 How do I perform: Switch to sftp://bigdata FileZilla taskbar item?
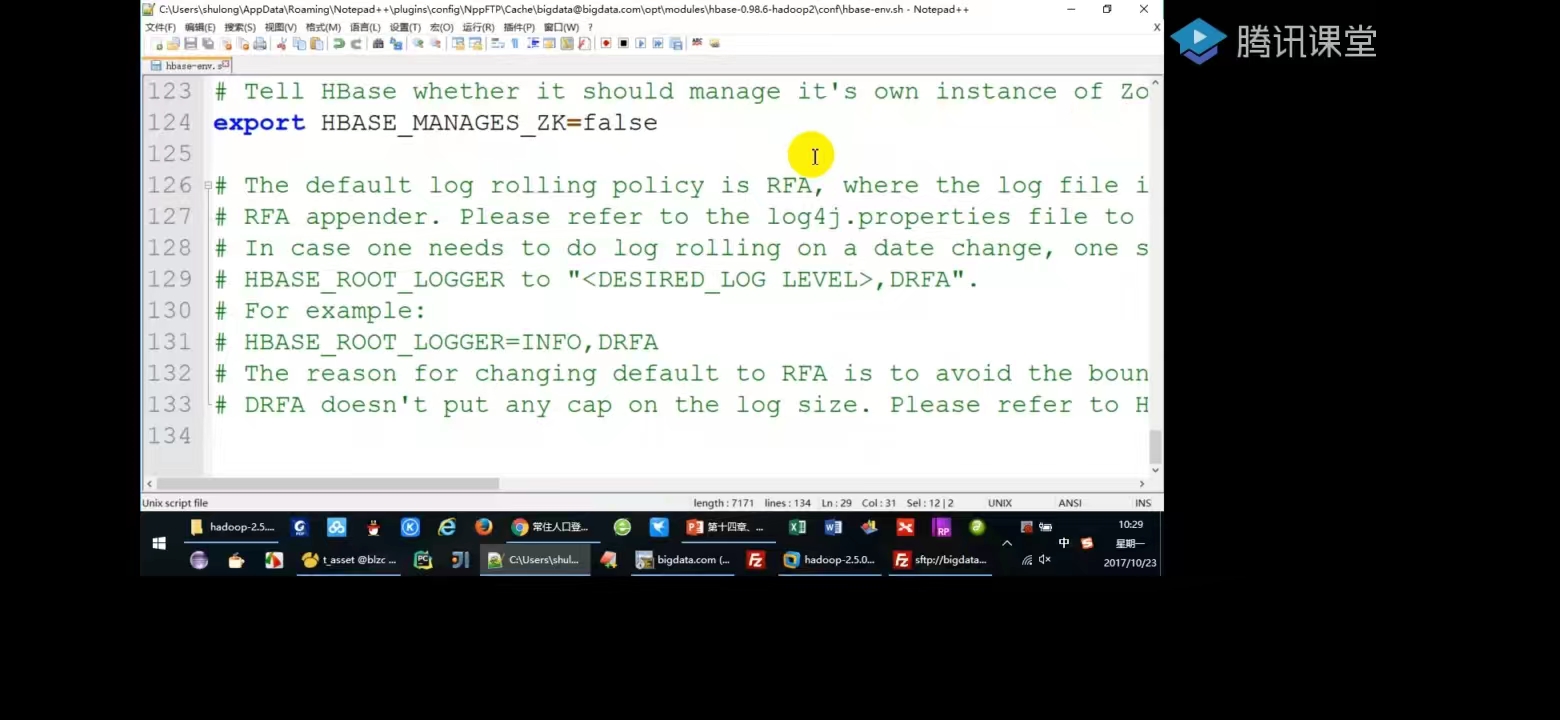941,560
